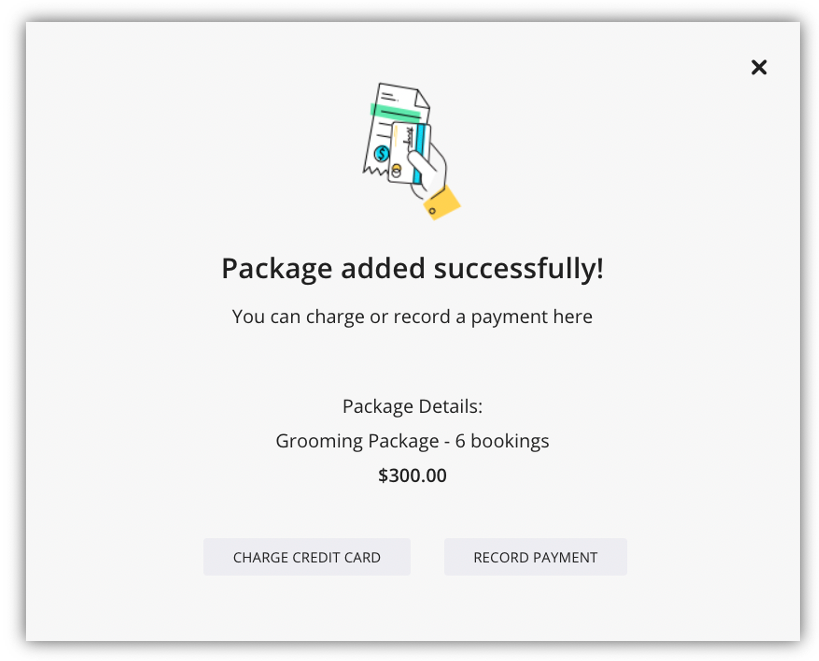
Task: Select the 'You can charge or record' subtitle
Action: (412, 316)
